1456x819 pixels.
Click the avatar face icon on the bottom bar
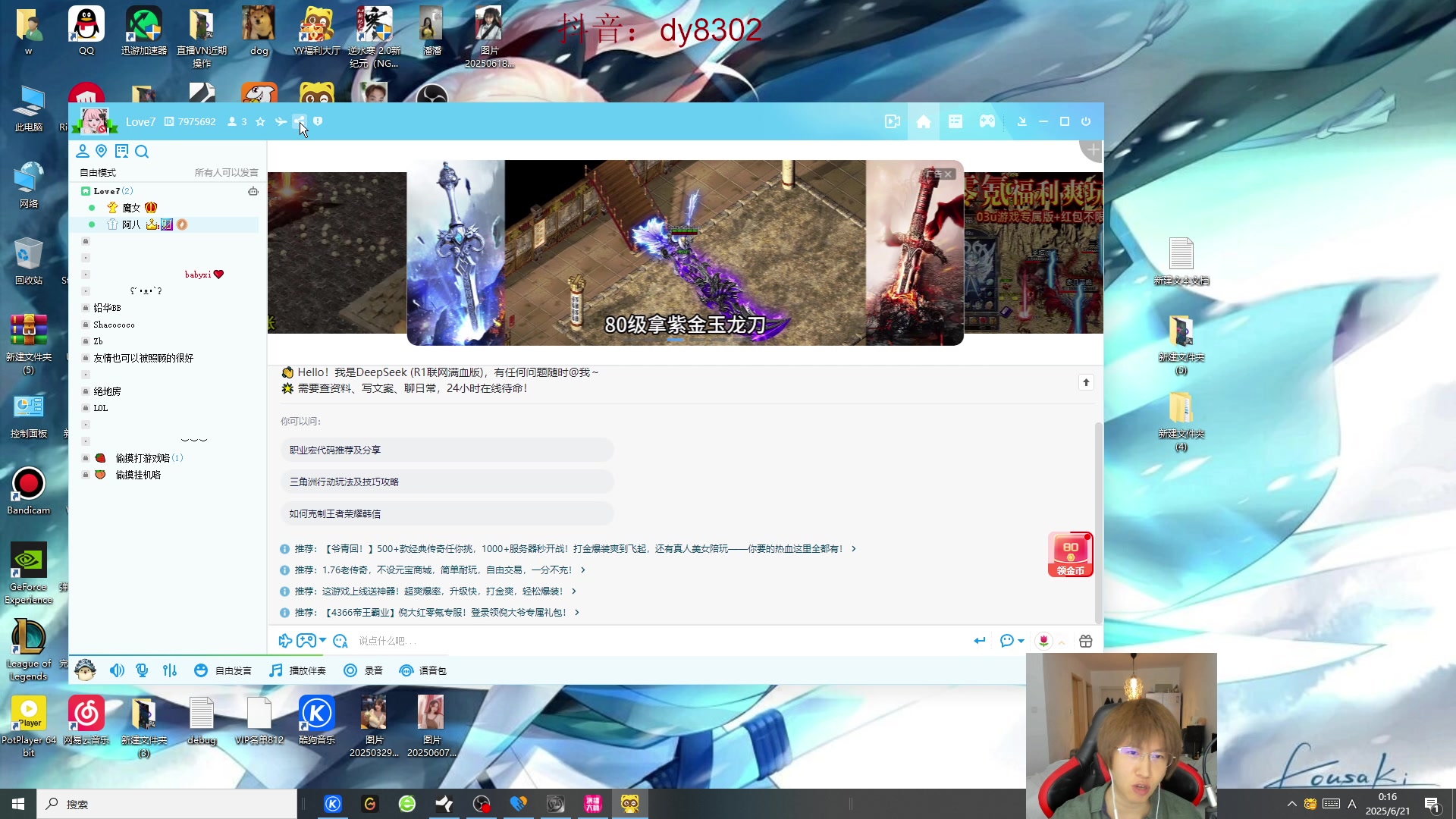click(86, 670)
